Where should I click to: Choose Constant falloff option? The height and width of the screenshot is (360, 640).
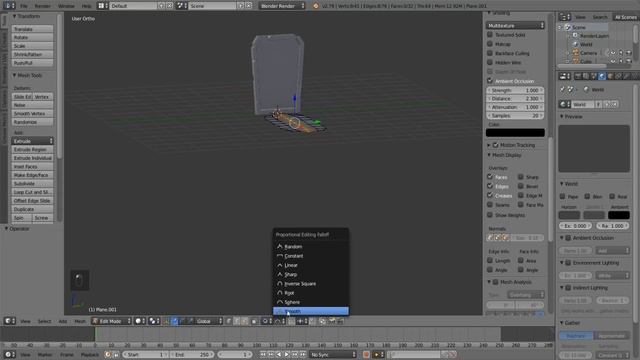pyautogui.click(x=311, y=256)
